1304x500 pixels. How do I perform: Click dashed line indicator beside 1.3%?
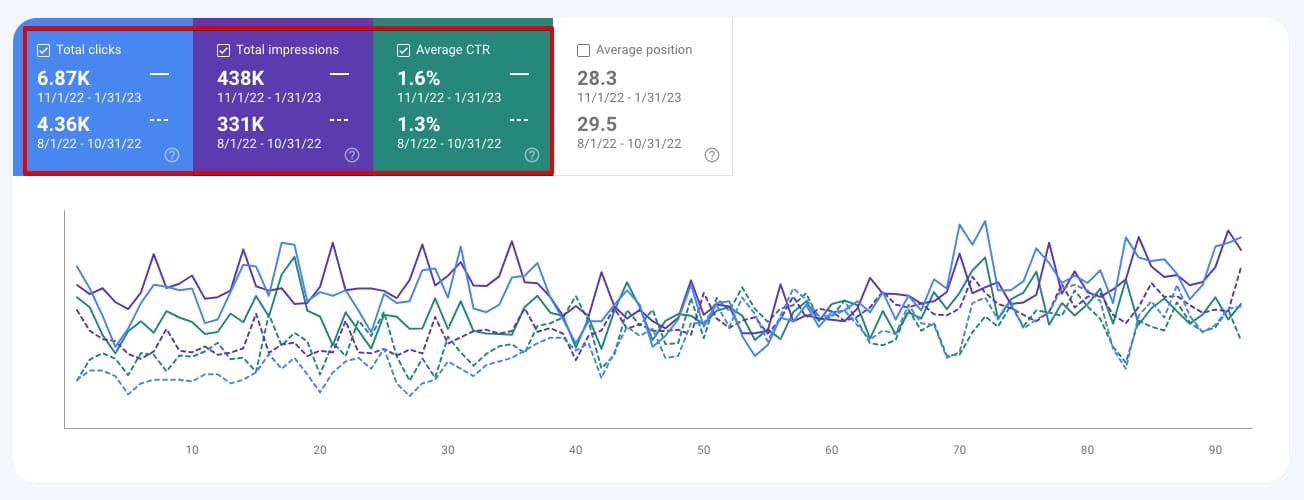(519, 120)
